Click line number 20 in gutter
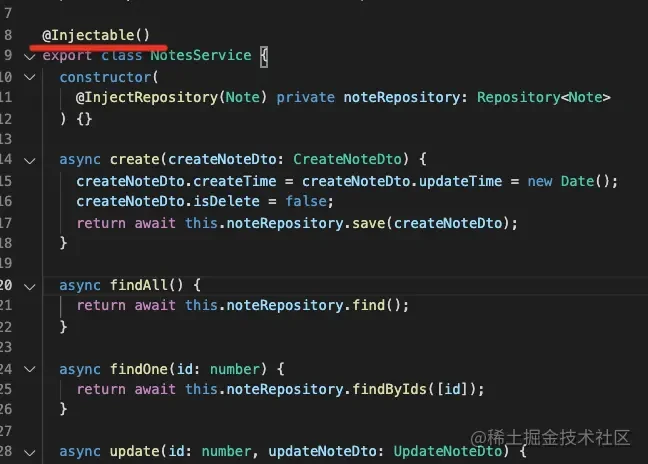Screen dimensions: 648x464 click(x=6, y=285)
